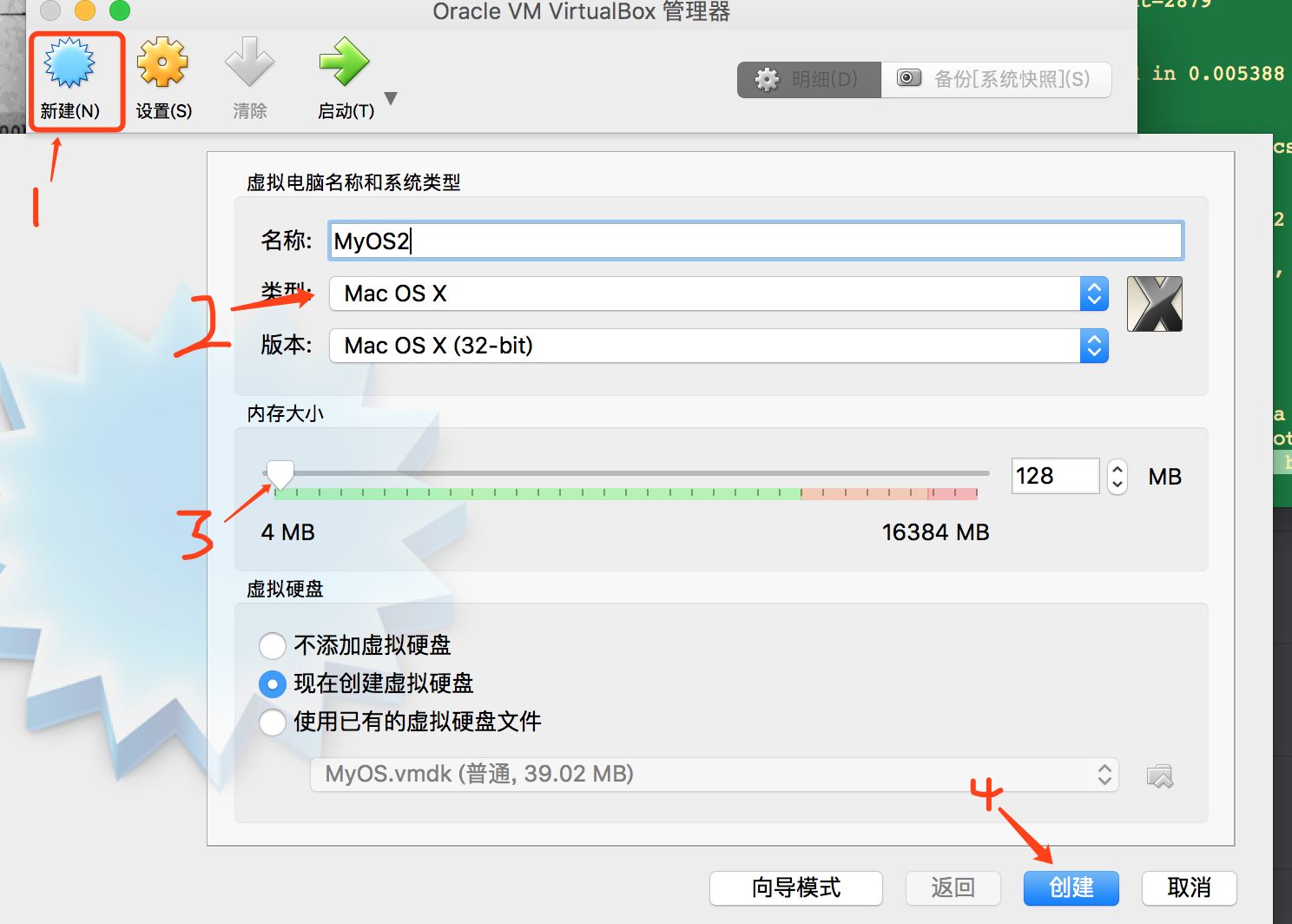This screenshot has height=924, width=1292.
Task: Select 不添加虚拟硬盘 radio option
Action: pyautogui.click(x=273, y=645)
